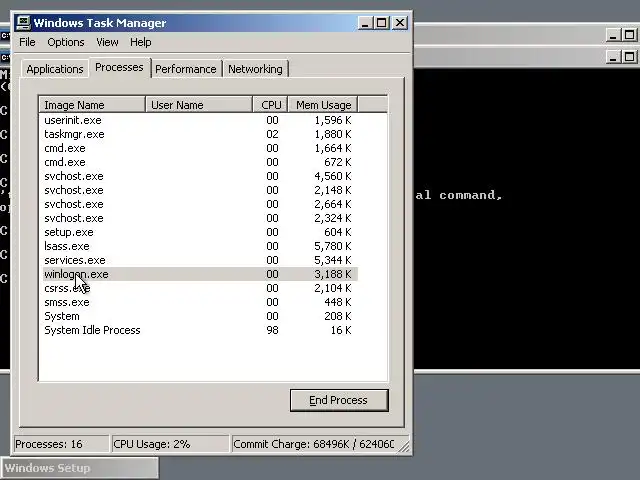Click the End Process button
Viewport: 640px width, 480px height.
point(339,400)
